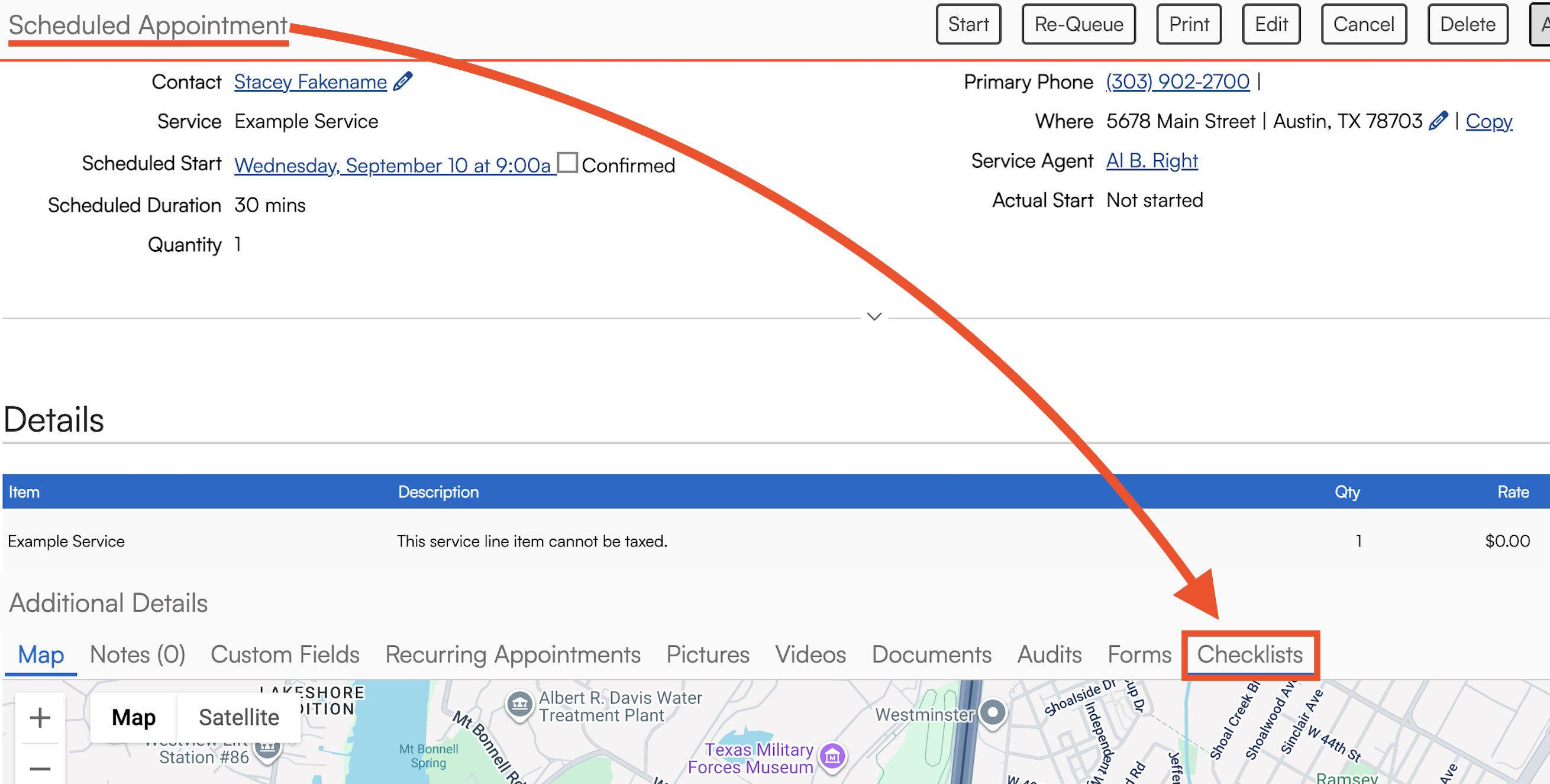Expand the appointment info chevron
The width and height of the screenshot is (1550, 784).
[x=874, y=316]
